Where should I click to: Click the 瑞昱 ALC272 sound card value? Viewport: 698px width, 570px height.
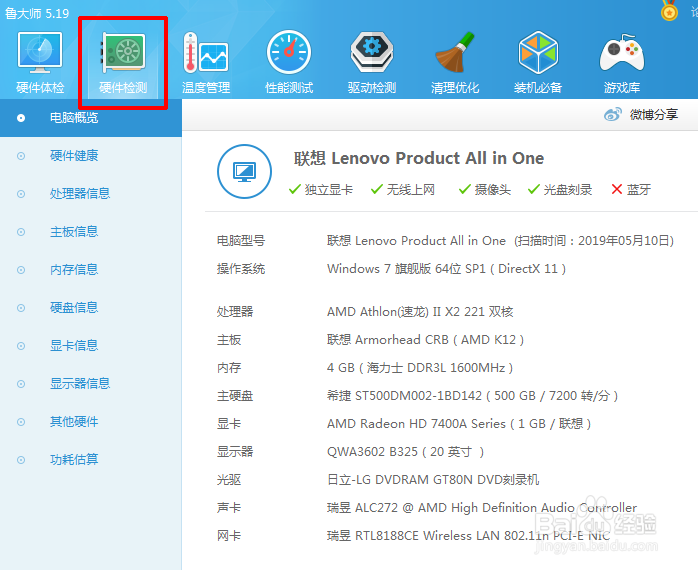pyautogui.click(x=482, y=508)
